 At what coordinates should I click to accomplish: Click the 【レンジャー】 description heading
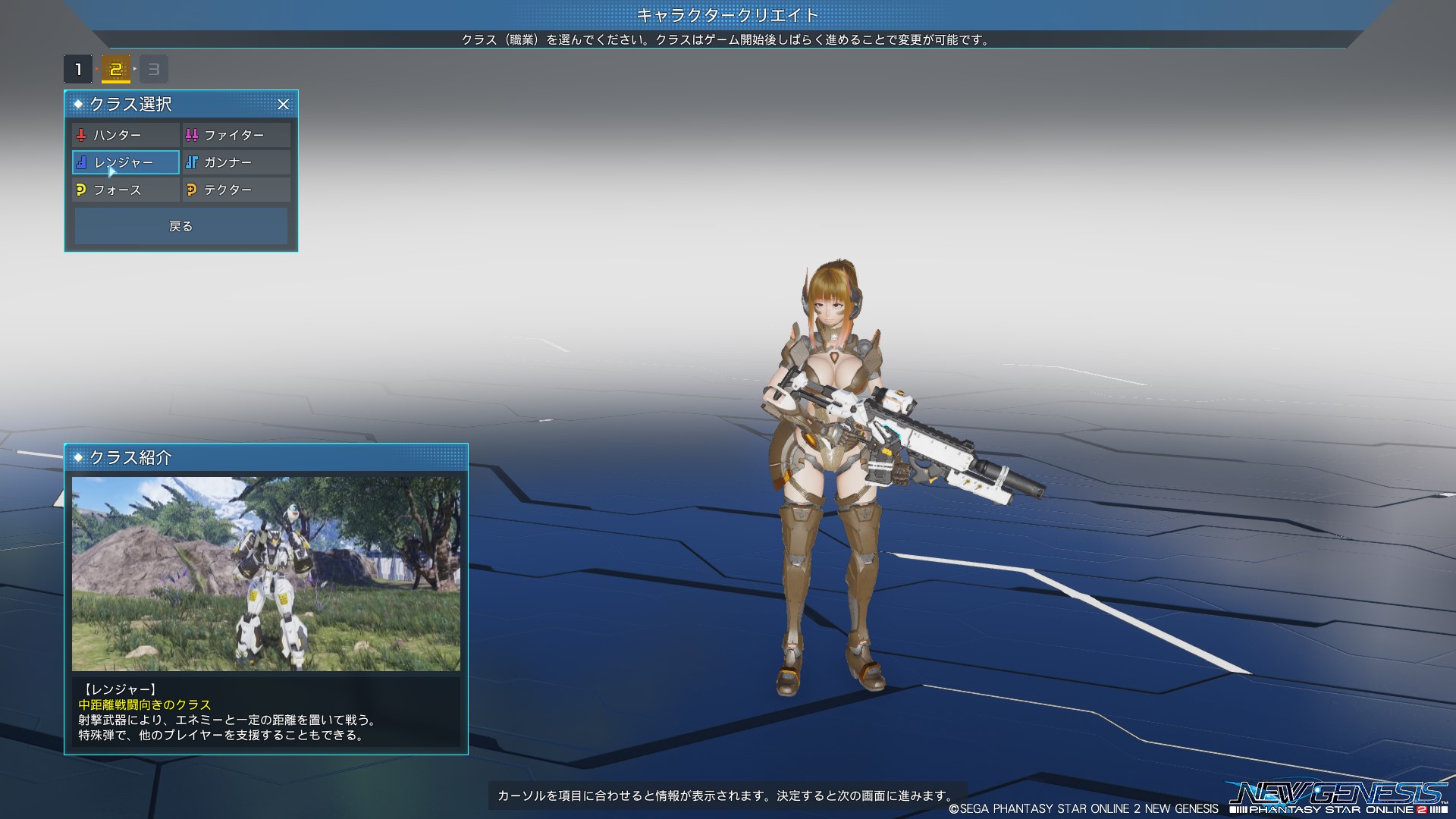119,689
